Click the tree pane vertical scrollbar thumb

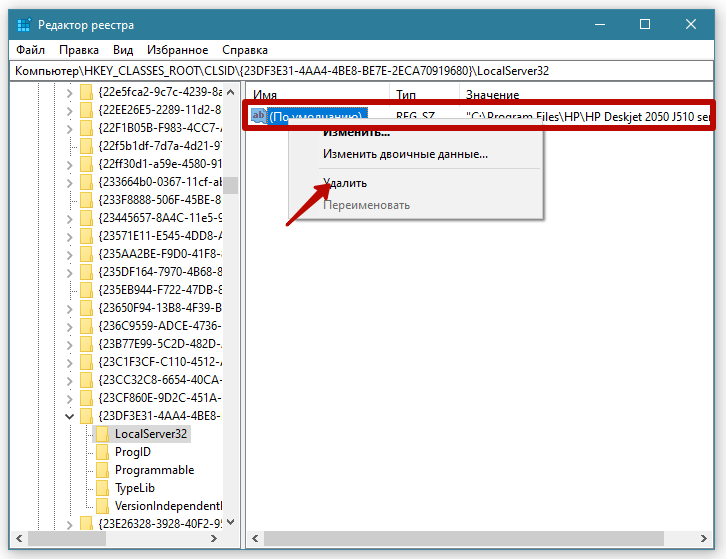click(x=231, y=185)
